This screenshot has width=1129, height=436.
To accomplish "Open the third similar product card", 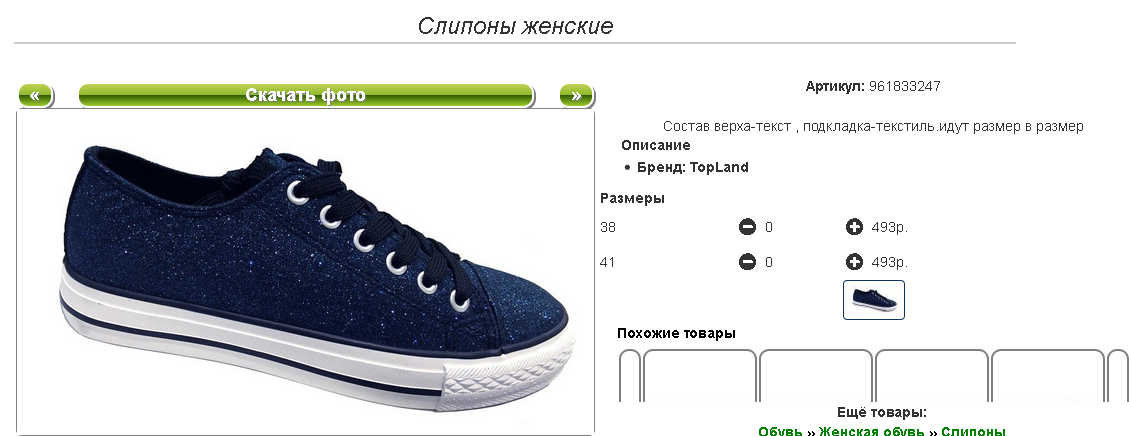I will 932,376.
